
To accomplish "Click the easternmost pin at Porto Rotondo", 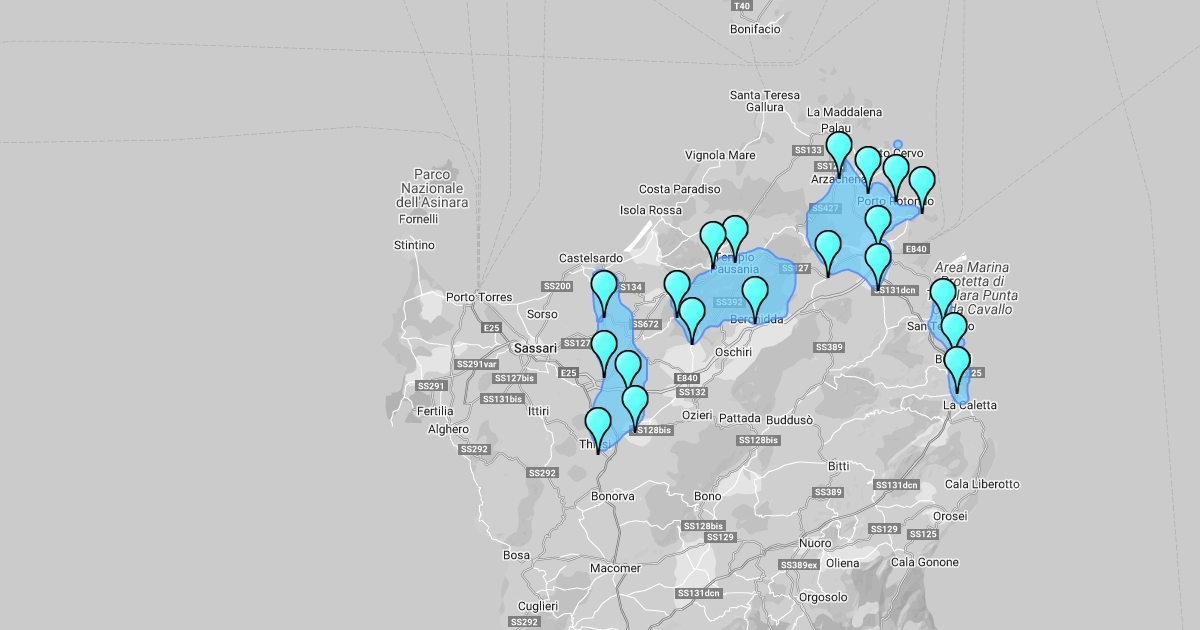I will [921, 186].
